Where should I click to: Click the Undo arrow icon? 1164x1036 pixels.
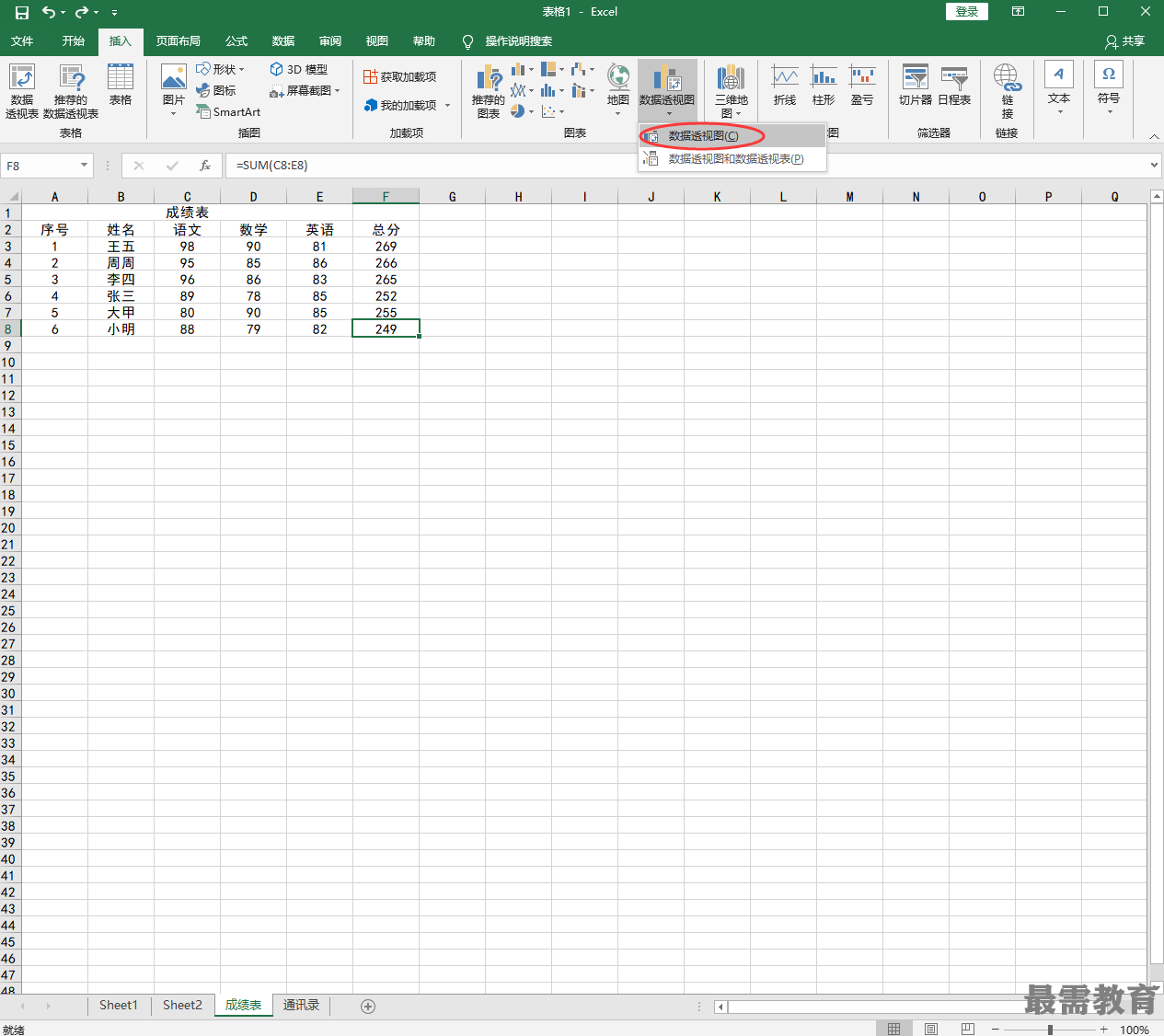point(49,12)
